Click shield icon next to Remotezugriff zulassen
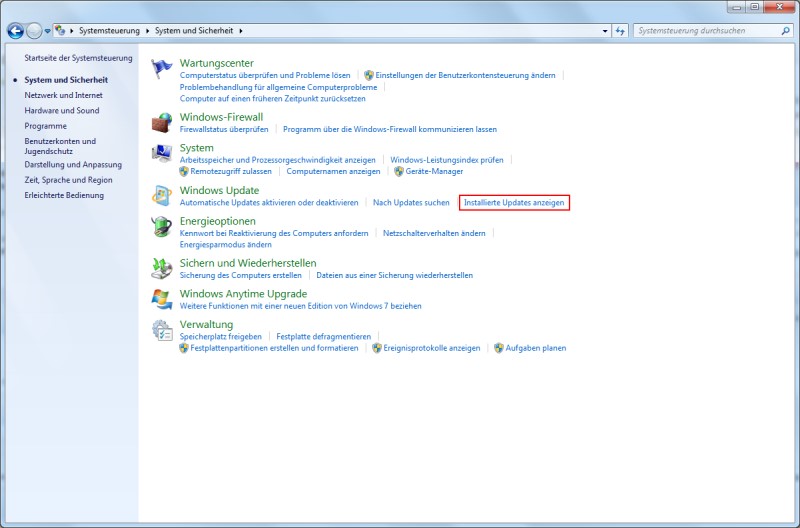 (x=184, y=171)
